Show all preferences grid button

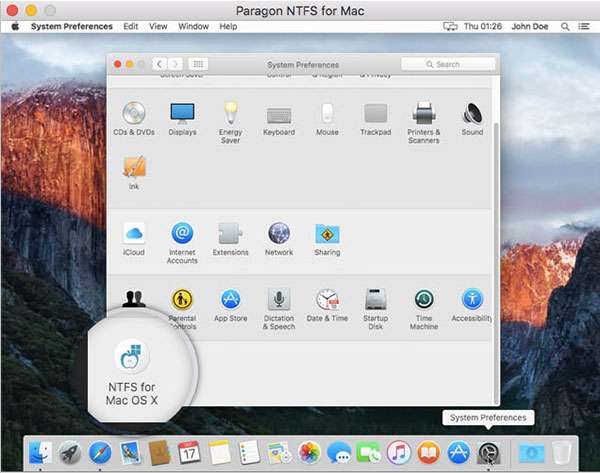tap(198, 64)
